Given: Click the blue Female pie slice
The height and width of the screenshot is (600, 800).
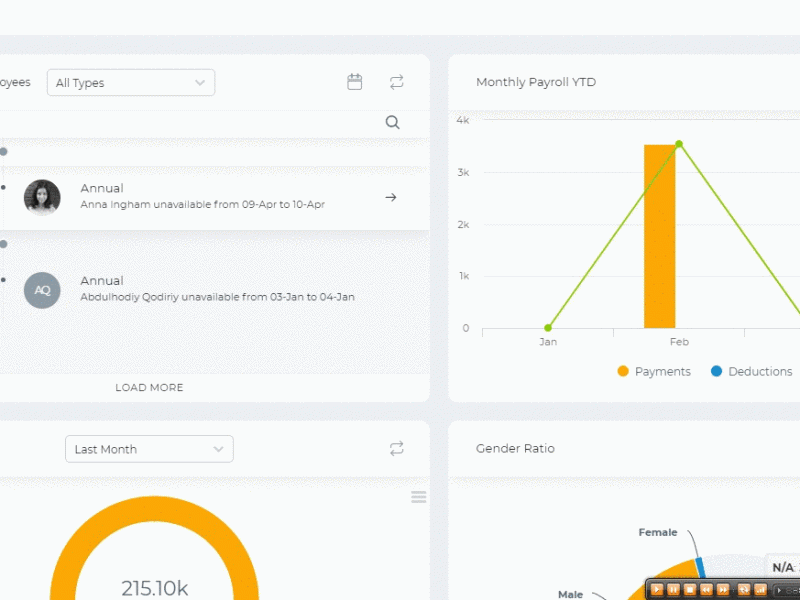Looking at the screenshot, I should pyautogui.click(x=701, y=567).
